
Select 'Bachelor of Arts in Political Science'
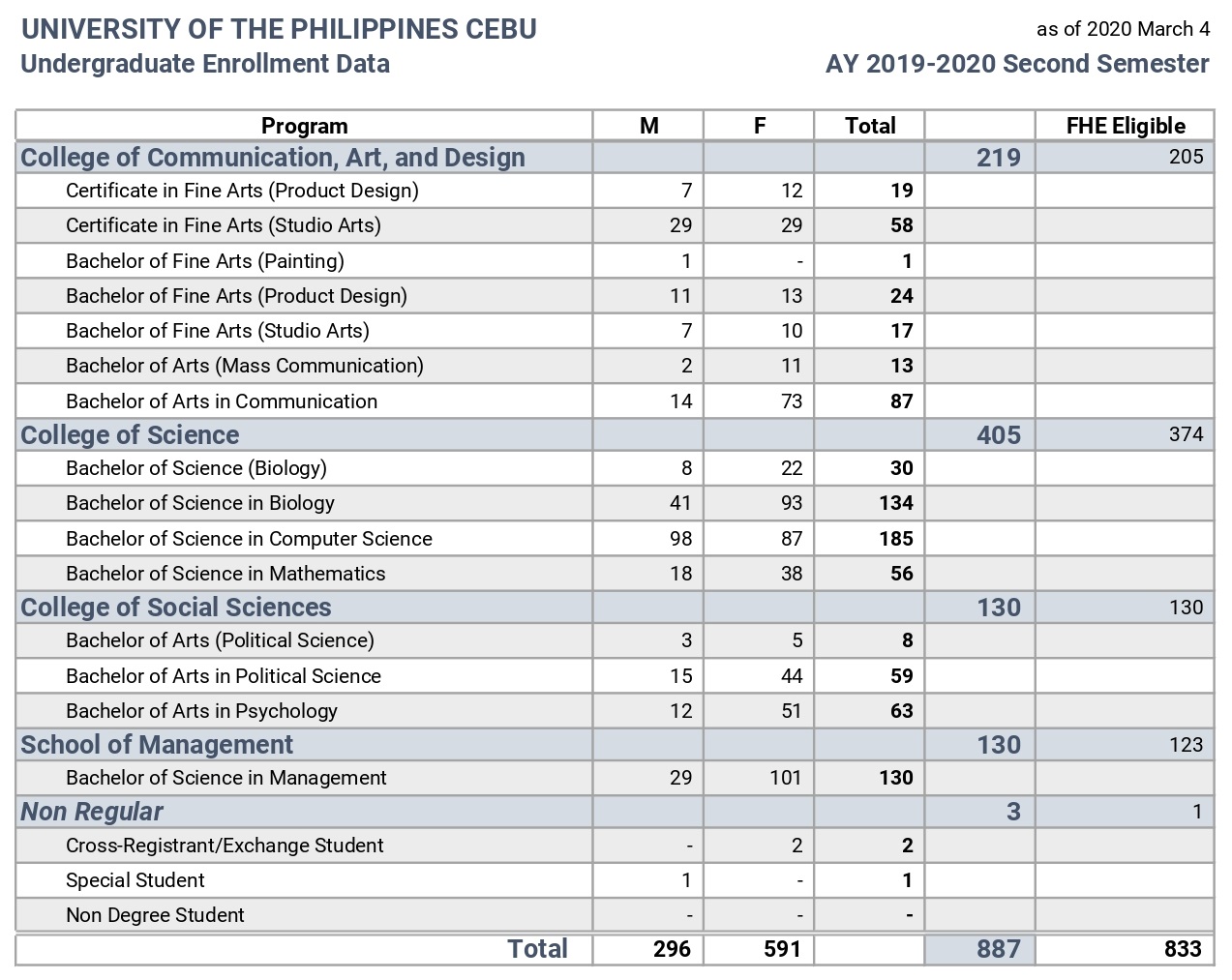pyautogui.click(x=224, y=676)
